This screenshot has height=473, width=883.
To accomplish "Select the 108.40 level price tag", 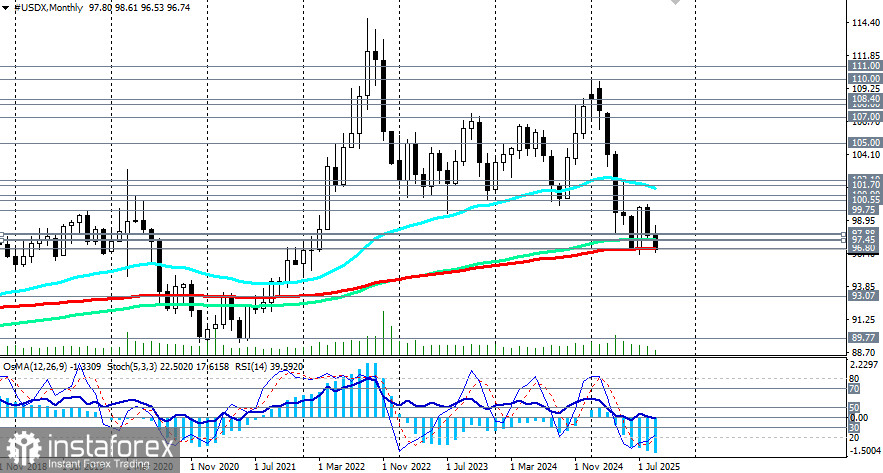I will (866, 99).
